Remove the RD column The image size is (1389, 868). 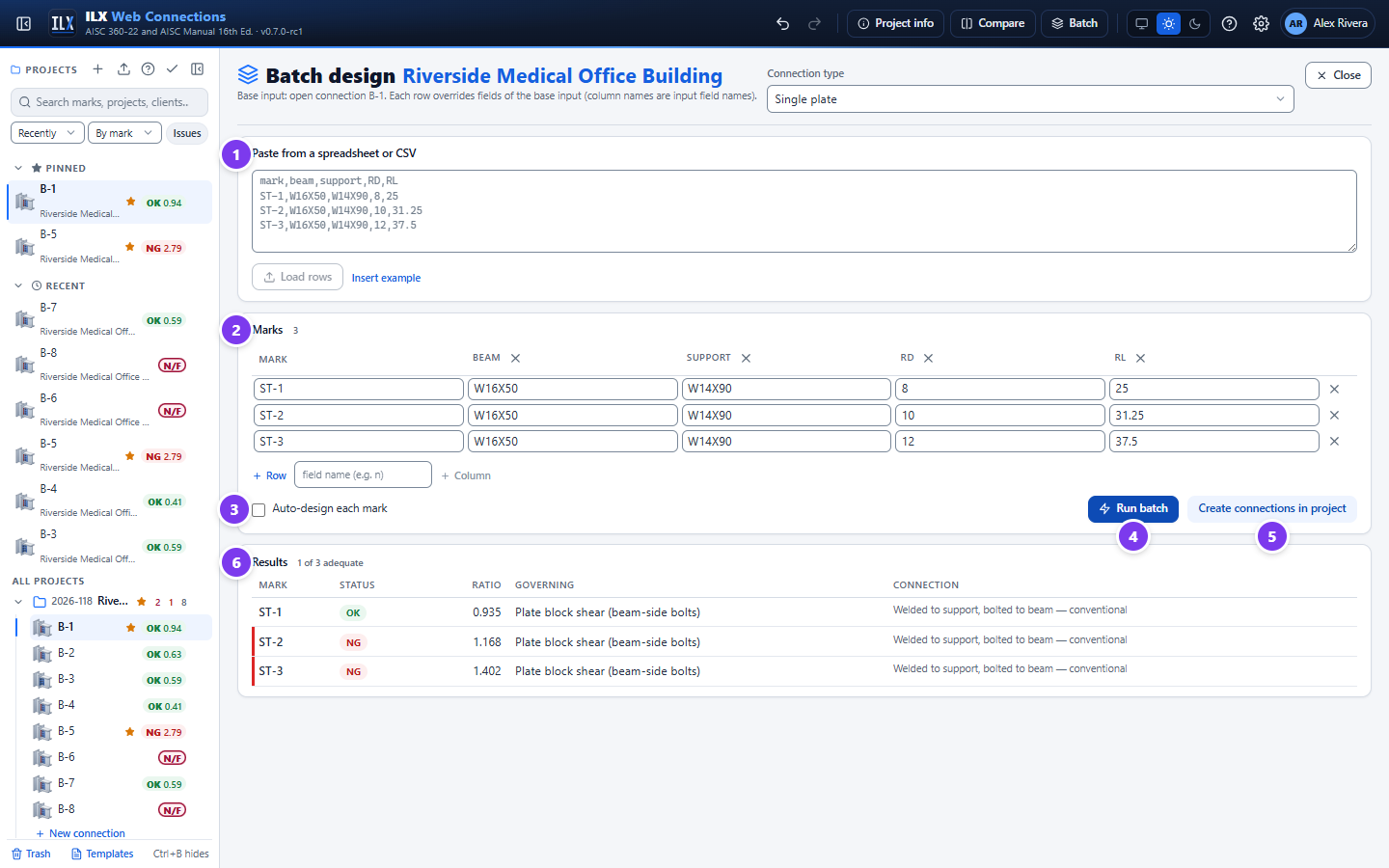tap(928, 358)
